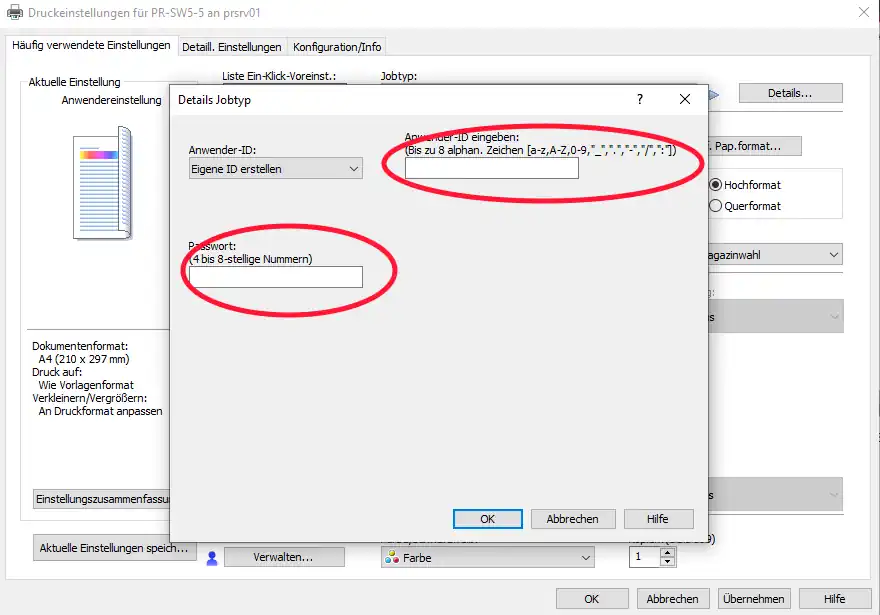This screenshot has width=880, height=615.
Task: Close the Details Jobtyp dialog with X
Action: click(685, 99)
